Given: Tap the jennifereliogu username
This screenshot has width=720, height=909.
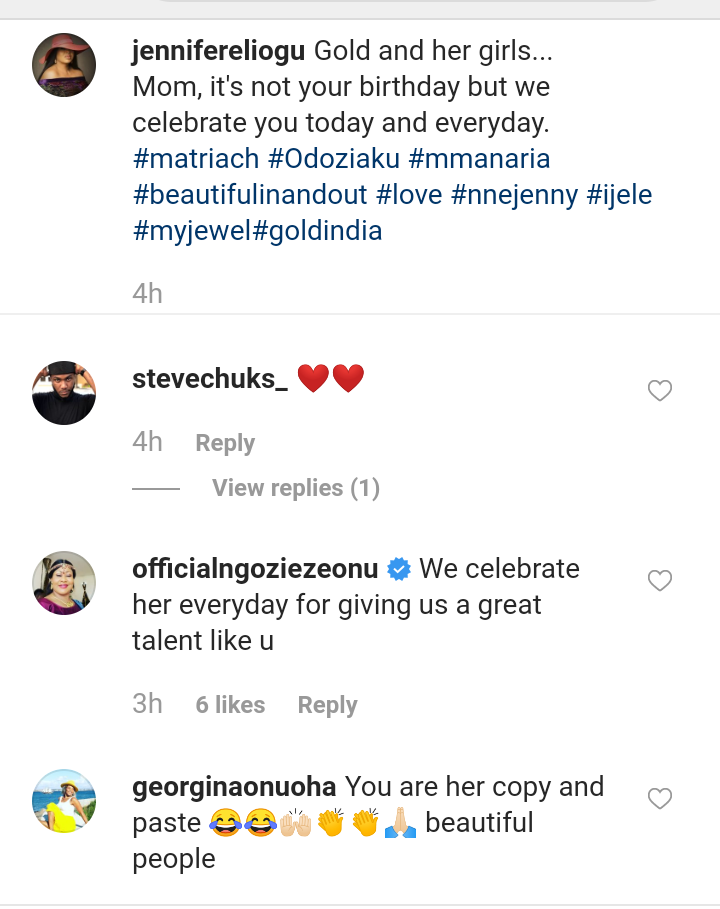Looking at the screenshot, I should (x=220, y=51).
